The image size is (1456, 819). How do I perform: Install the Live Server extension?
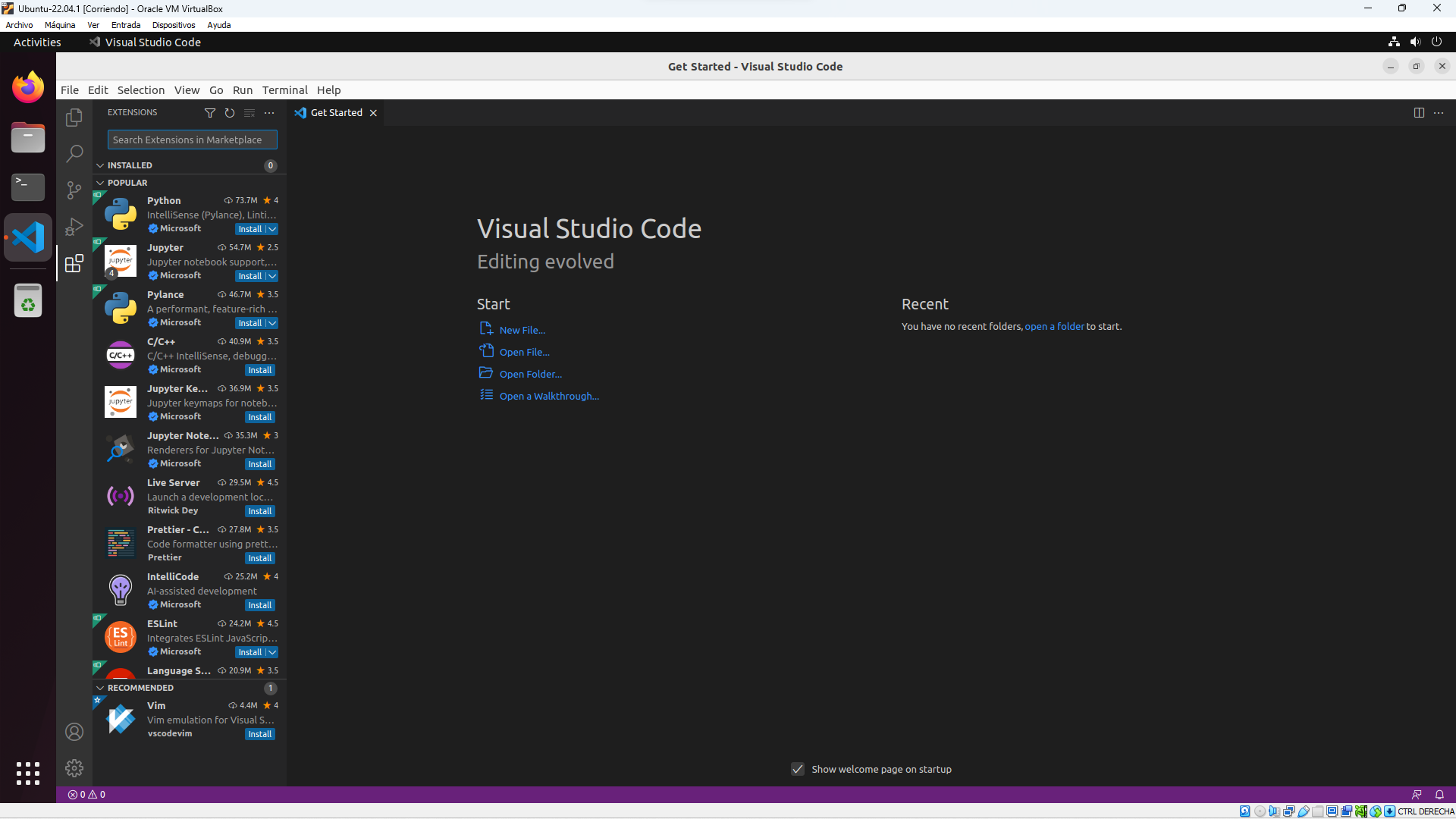point(259,511)
